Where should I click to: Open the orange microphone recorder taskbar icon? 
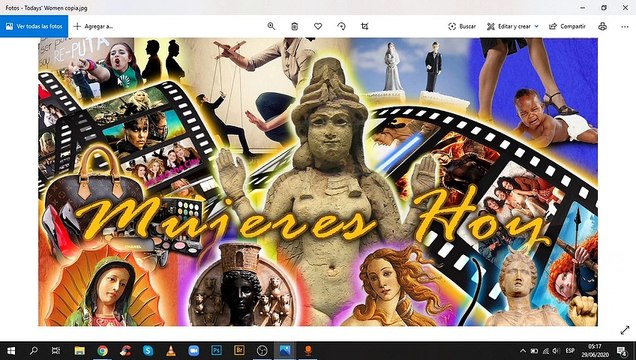(308, 351)
